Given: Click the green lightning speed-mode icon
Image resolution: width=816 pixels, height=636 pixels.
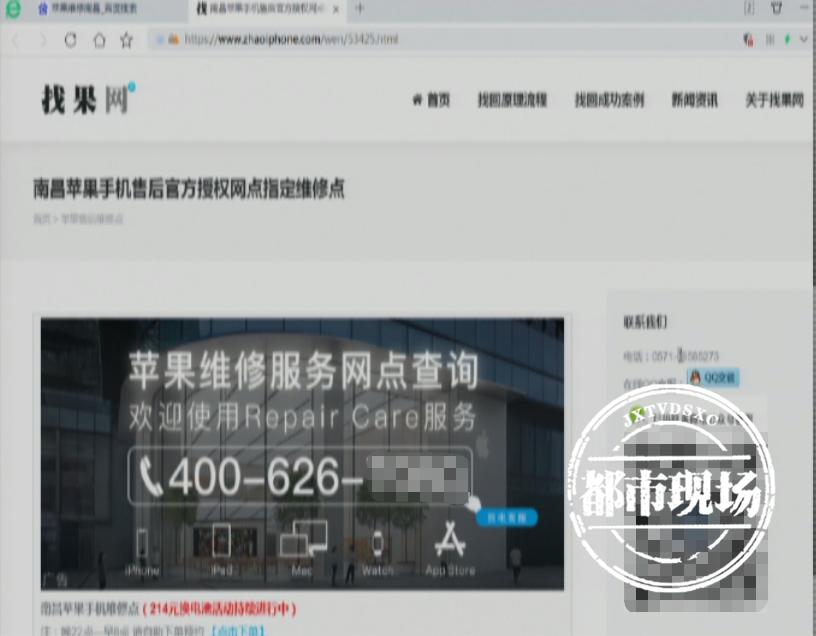Looking at the screenshot, I should [x=787, y=40].
